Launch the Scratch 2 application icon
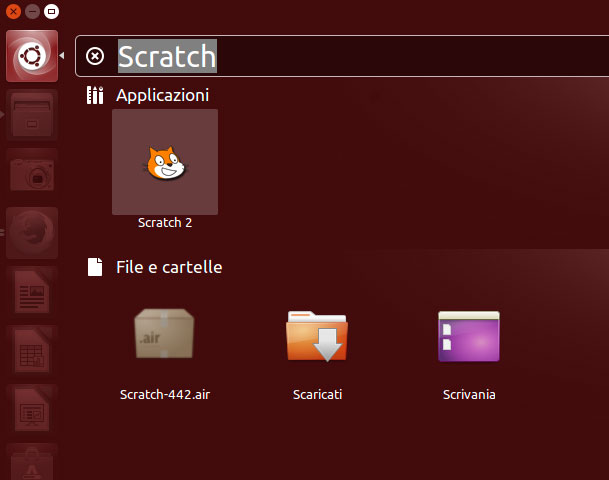 click(x=165, y=162)
